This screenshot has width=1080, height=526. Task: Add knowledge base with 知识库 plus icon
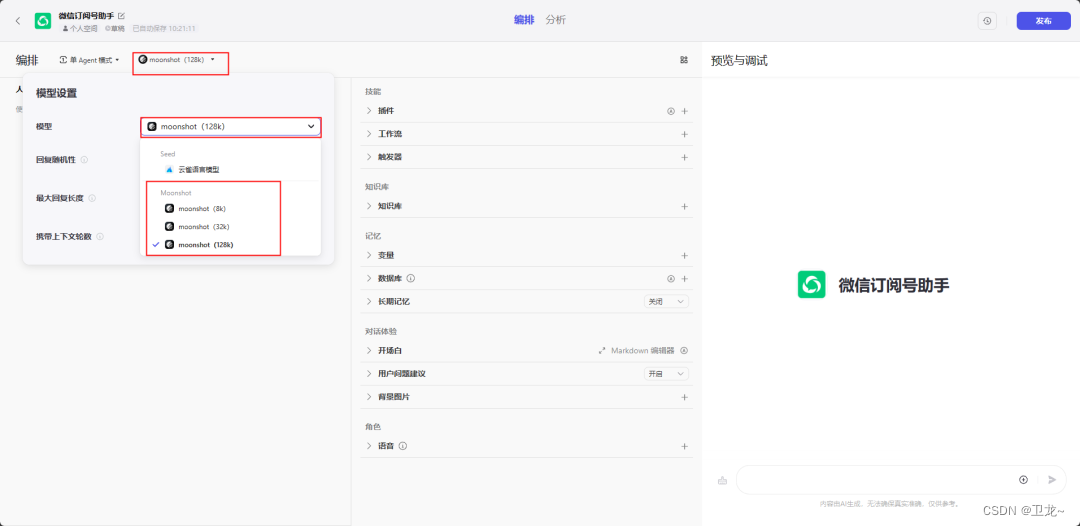click(x=685, y=206)
